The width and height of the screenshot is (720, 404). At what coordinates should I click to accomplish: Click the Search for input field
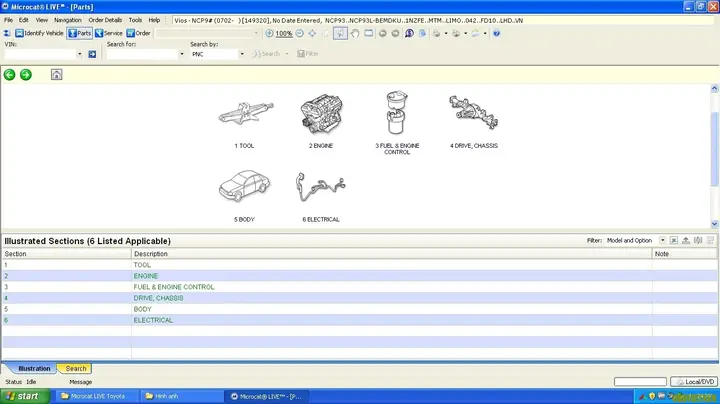pos(143,54)
